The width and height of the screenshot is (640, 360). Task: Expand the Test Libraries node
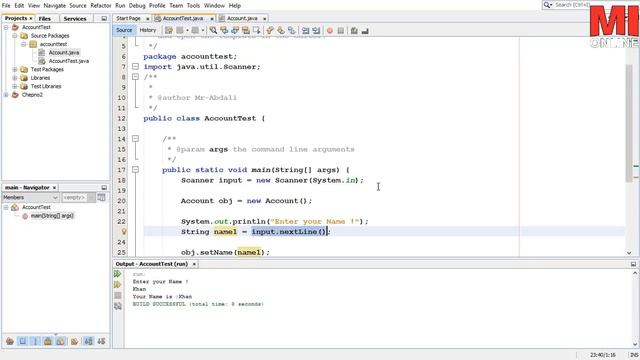15,86
